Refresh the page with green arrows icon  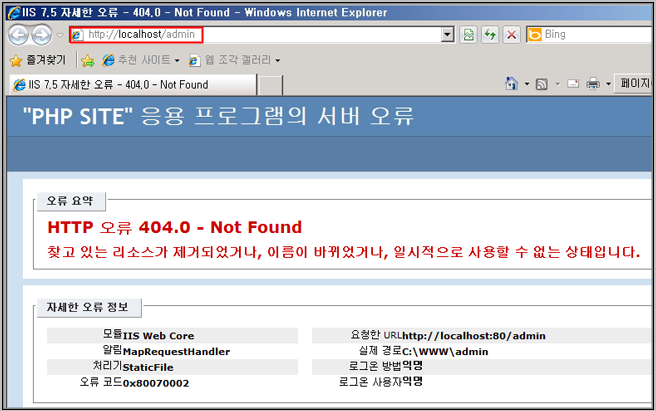coord(490,35)
